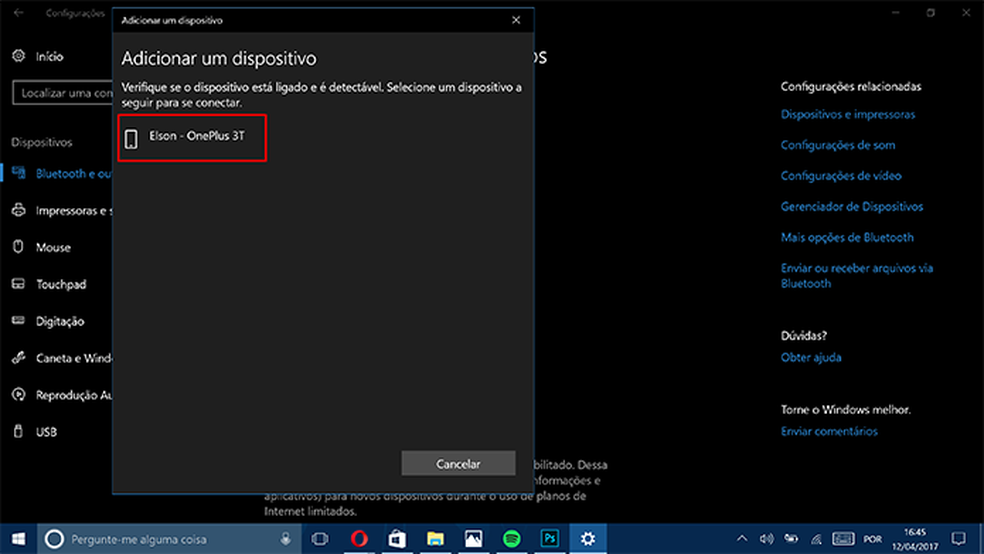Click POR language indicator
This screenshot has width=984, height=554.
pyautogui.click(x=873, y=539)
